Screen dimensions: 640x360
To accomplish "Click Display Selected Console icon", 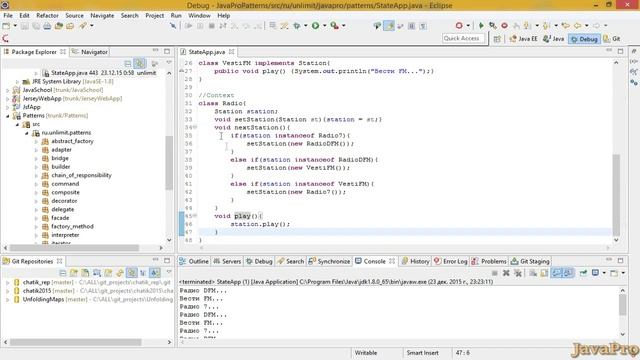I will pyautogui.click(x=596, y=273).
